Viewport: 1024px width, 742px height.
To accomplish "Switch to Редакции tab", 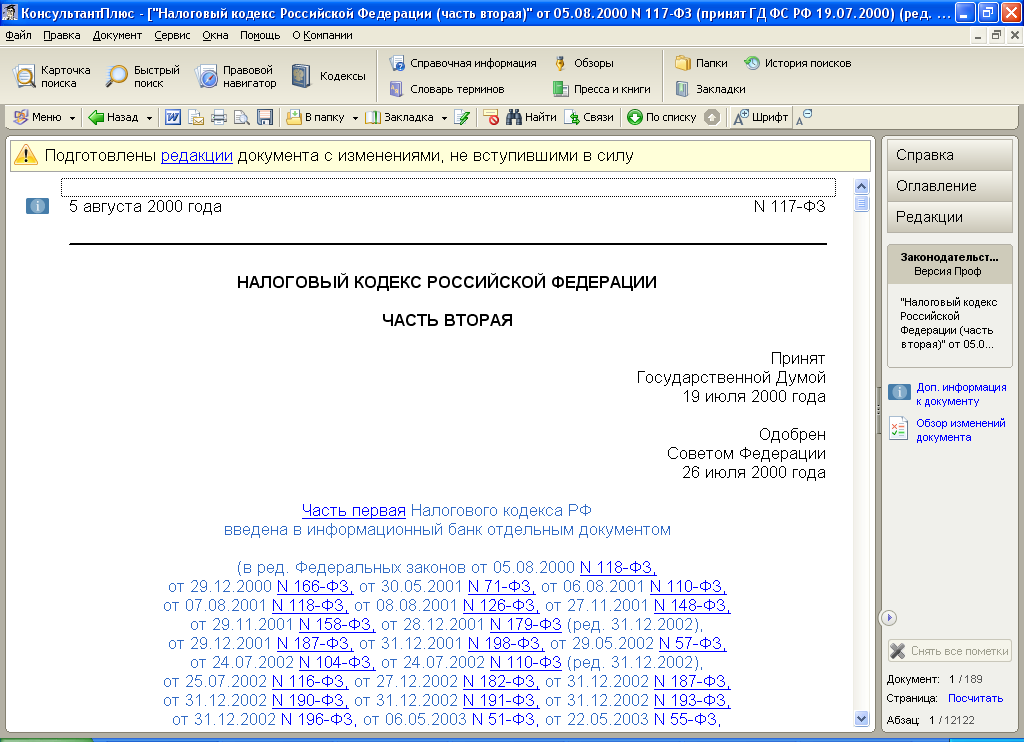I will (x=950, y=217).
